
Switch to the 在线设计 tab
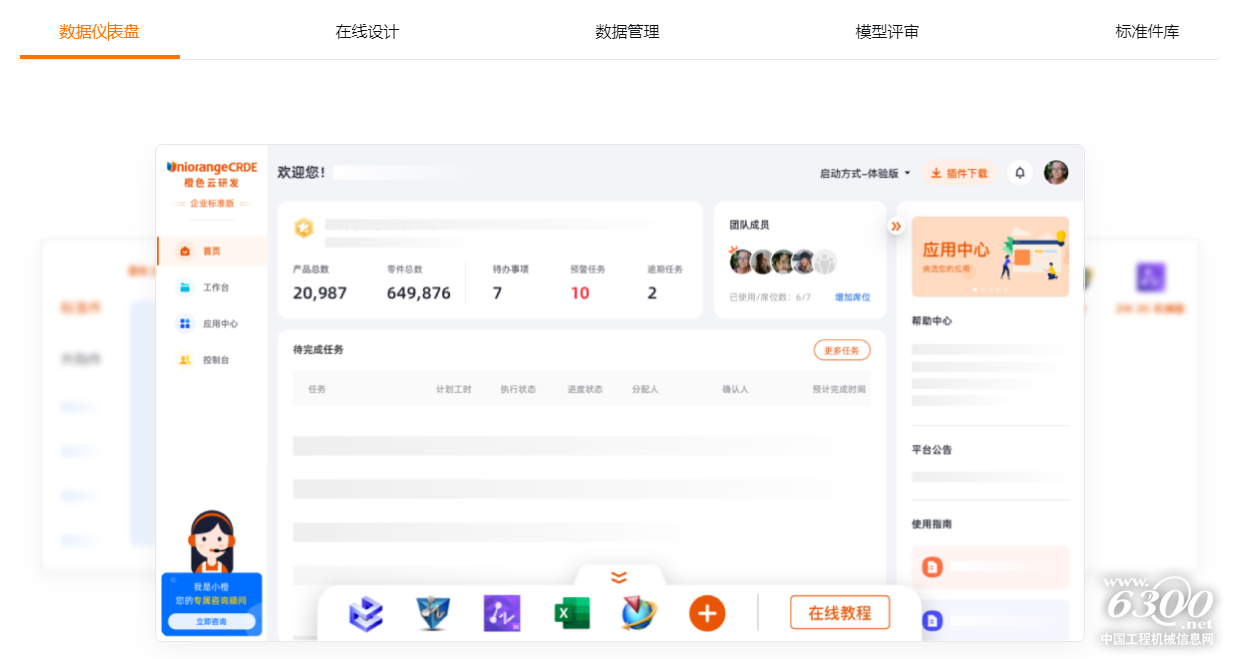point(367,32)
